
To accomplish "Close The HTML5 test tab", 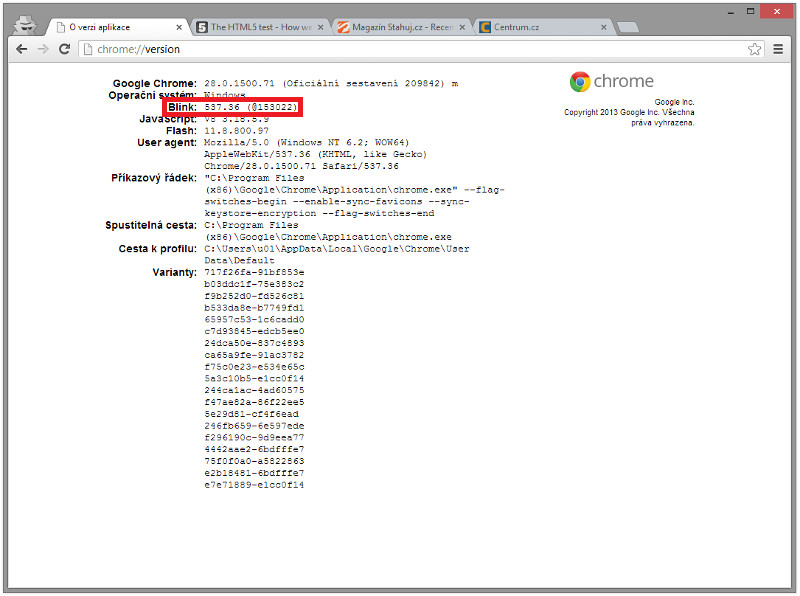I will point(320,28).
